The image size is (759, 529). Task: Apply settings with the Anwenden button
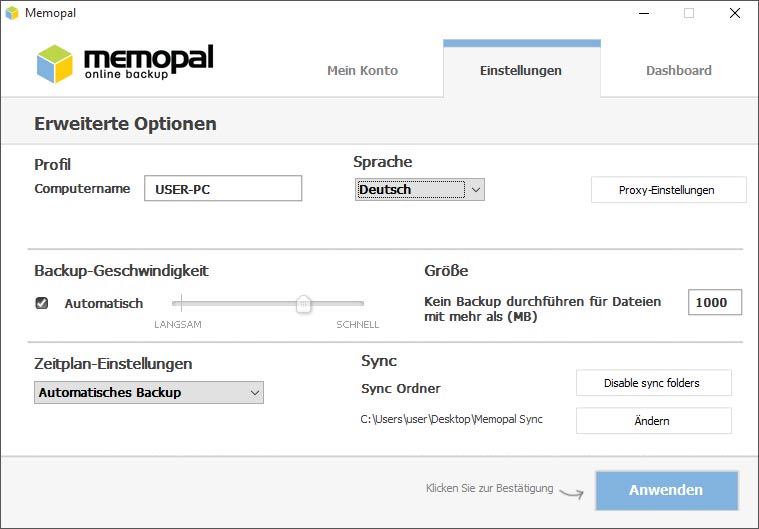tap(667, 490)
